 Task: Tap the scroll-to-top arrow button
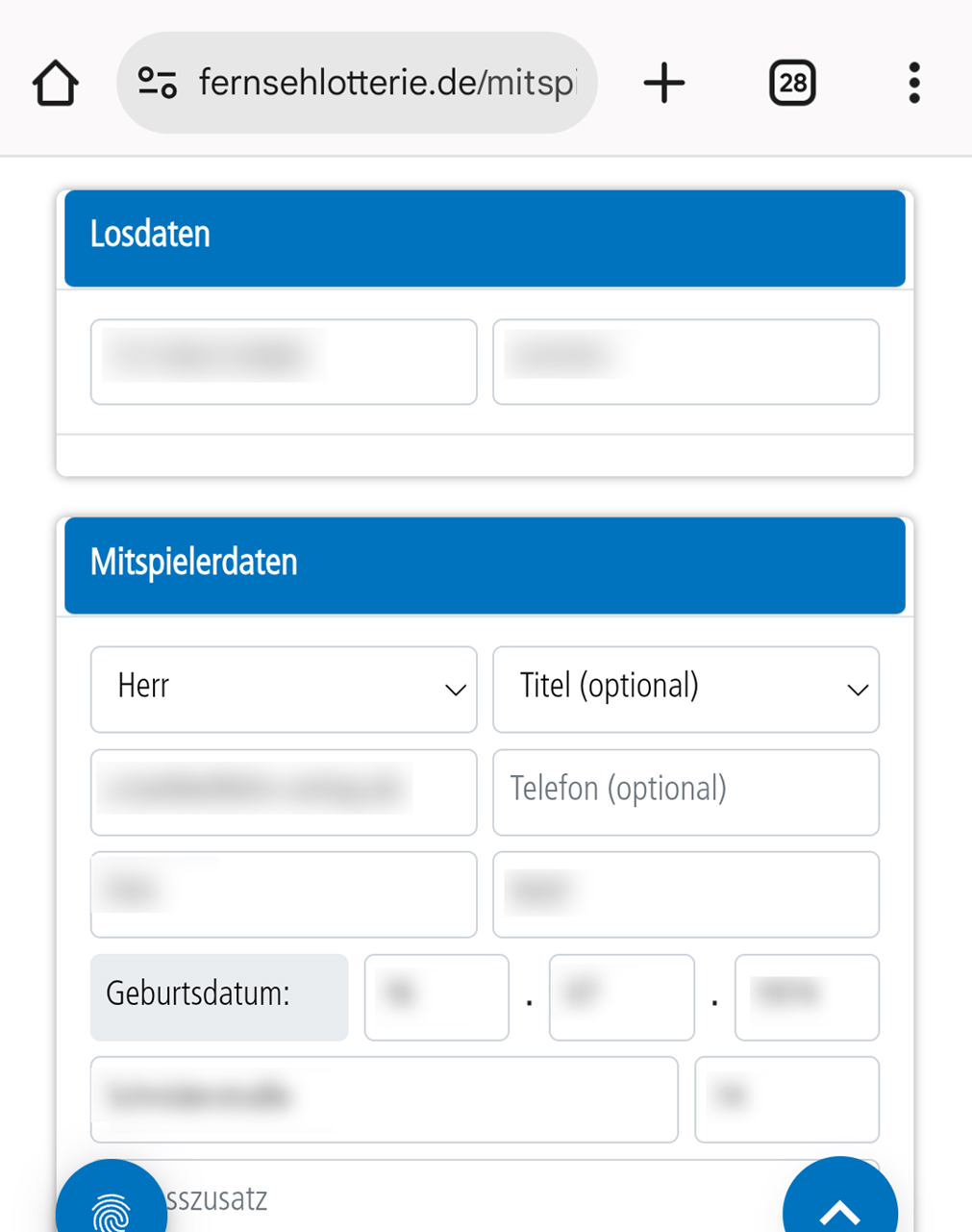coord(840,1202)
